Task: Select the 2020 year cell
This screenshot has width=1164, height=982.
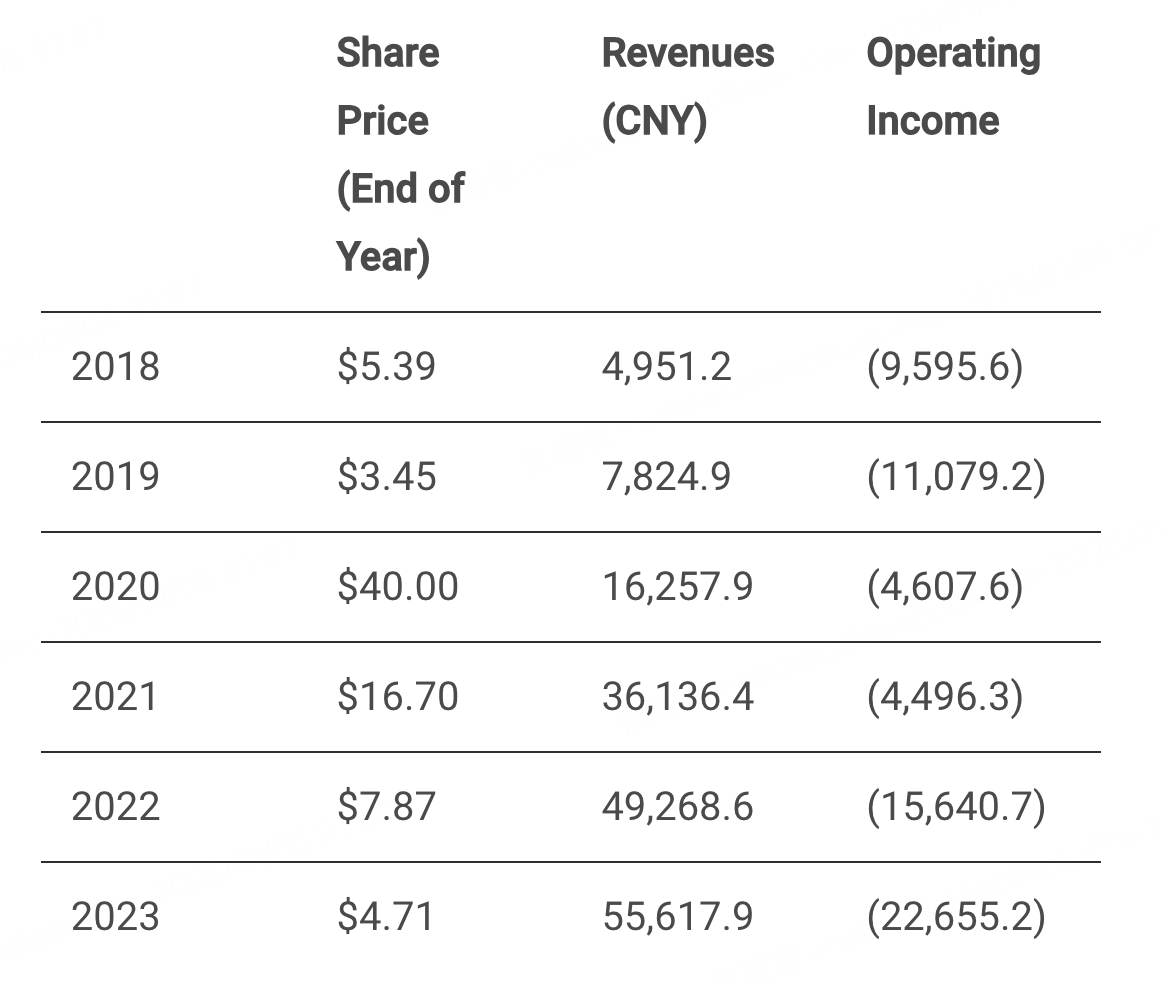Action: [115, 586]
